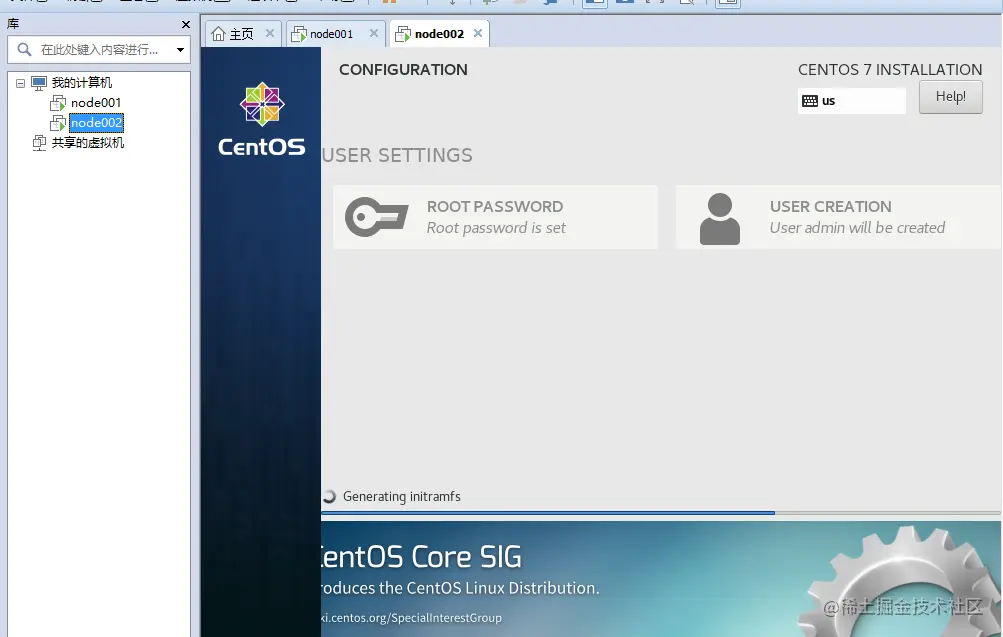Click the USER SETTINGS heading

click(397, 155)
